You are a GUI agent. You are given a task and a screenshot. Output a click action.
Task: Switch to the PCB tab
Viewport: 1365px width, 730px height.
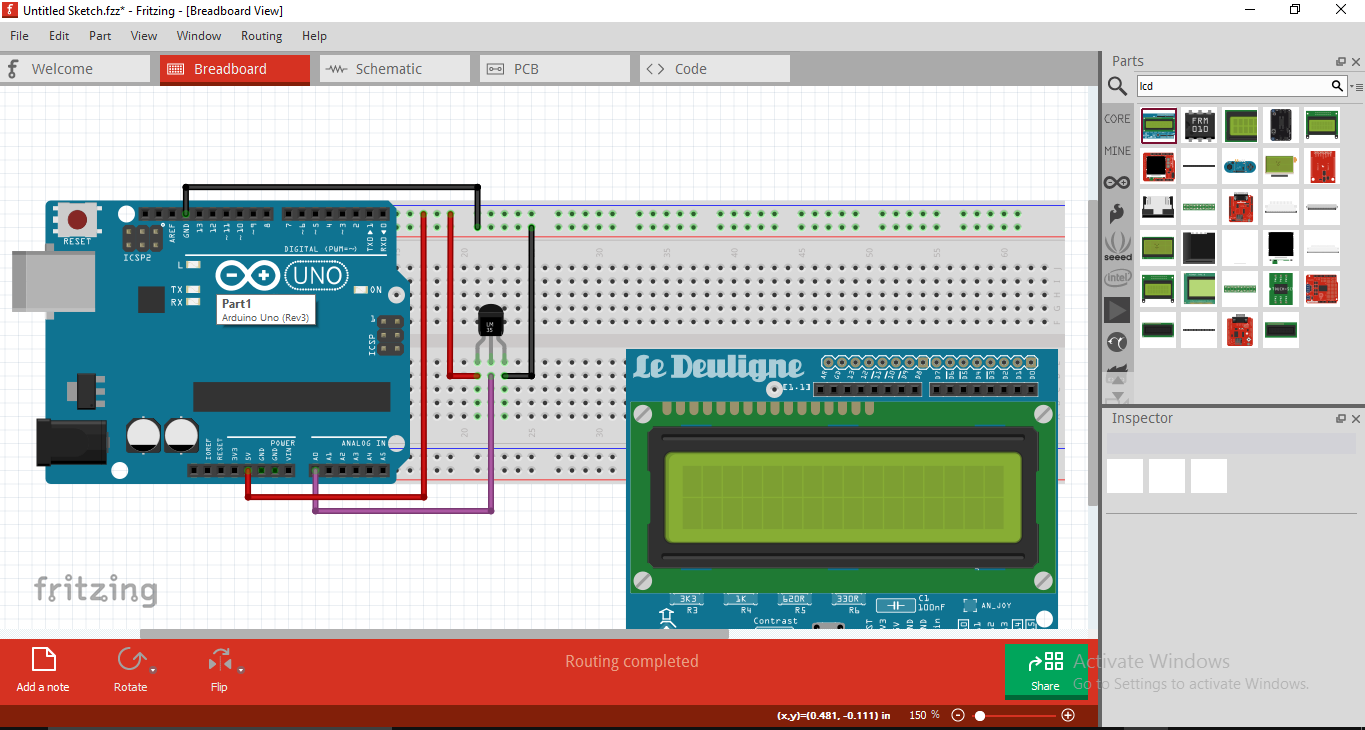pos(555,69)
